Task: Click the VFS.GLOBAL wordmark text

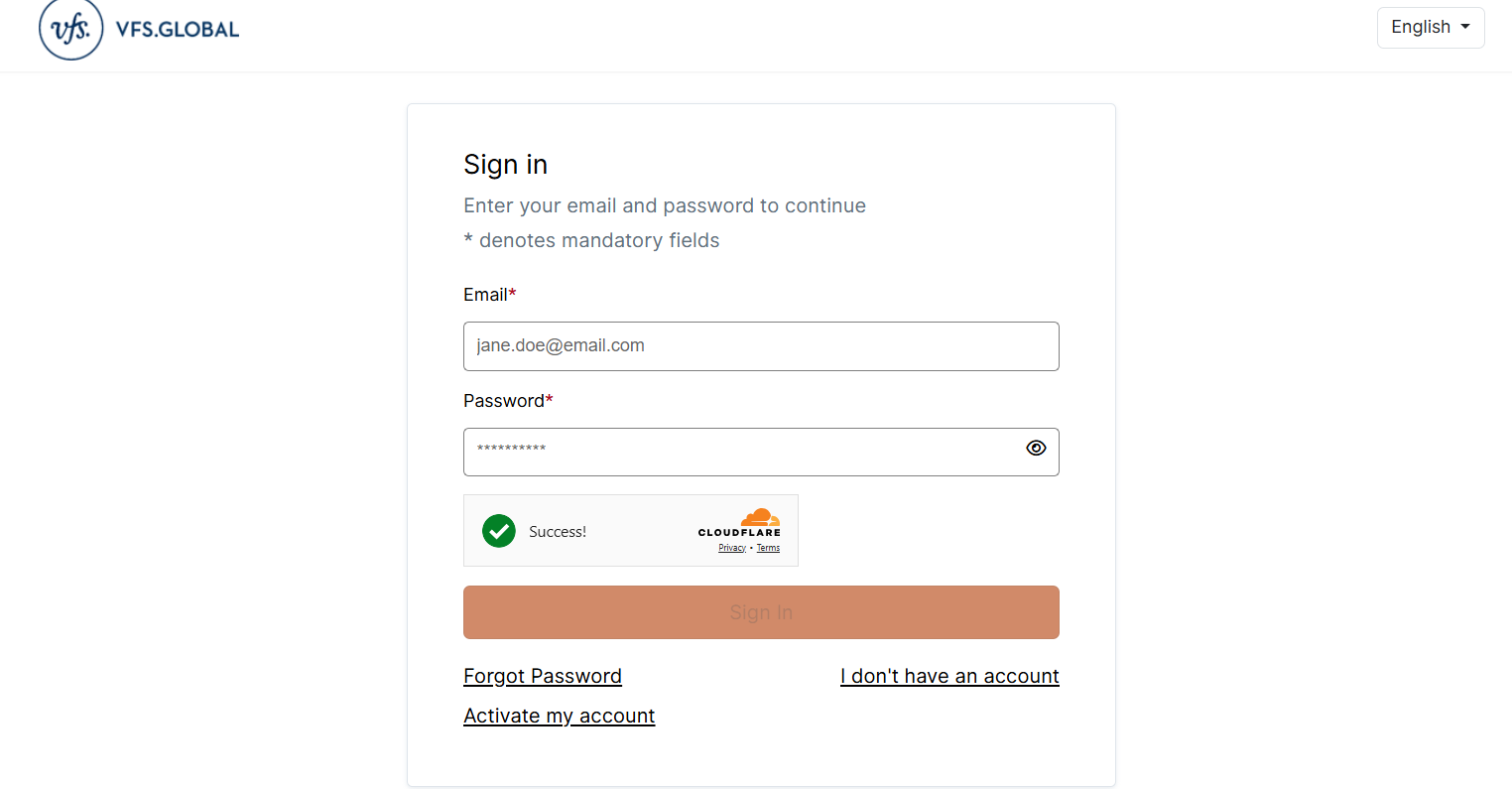Action: click(178, 30)
